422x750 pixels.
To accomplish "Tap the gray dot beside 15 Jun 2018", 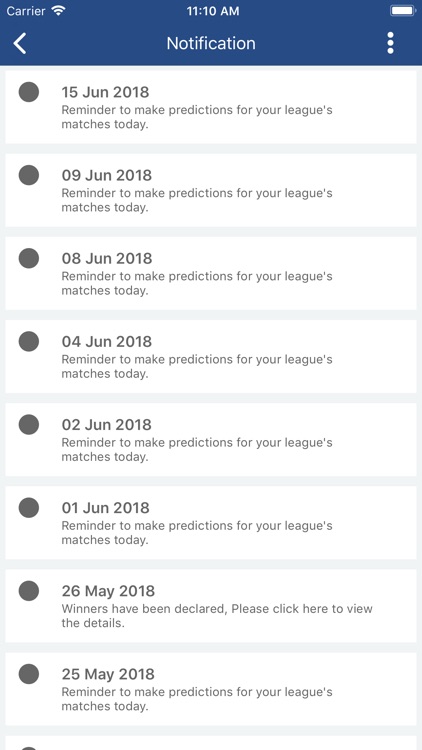I will click(x=29, y=92).
